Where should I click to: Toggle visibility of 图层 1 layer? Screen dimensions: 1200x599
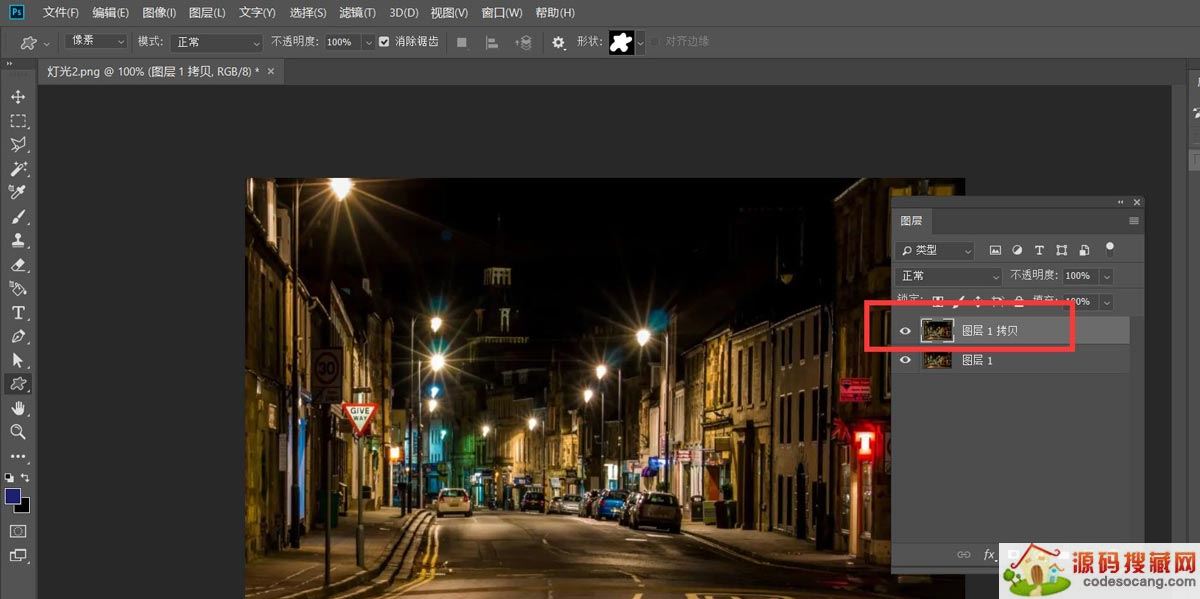click(906, 361)
